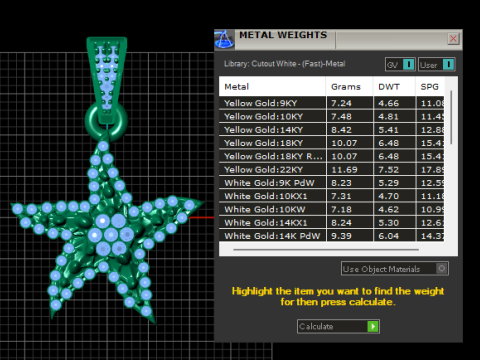
Task: Click the 7.24 grams value
Action: point(341,103)
